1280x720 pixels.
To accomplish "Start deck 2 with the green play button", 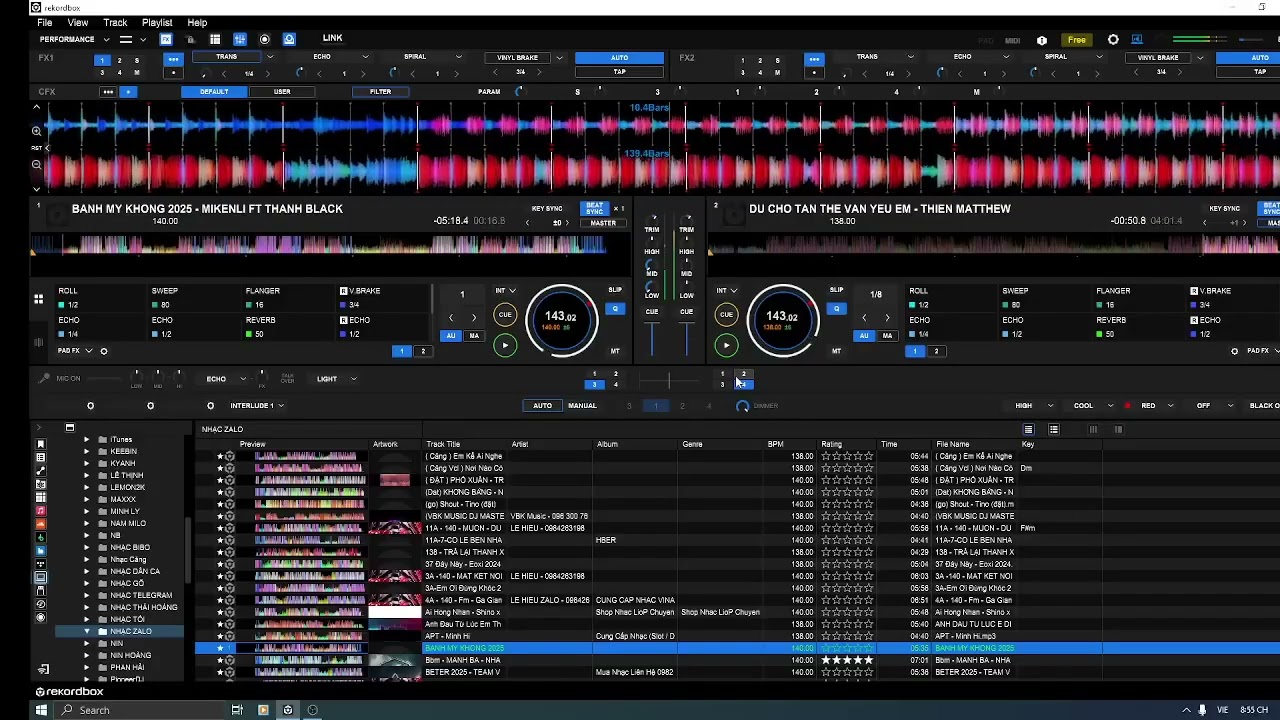I will [726, 346].
